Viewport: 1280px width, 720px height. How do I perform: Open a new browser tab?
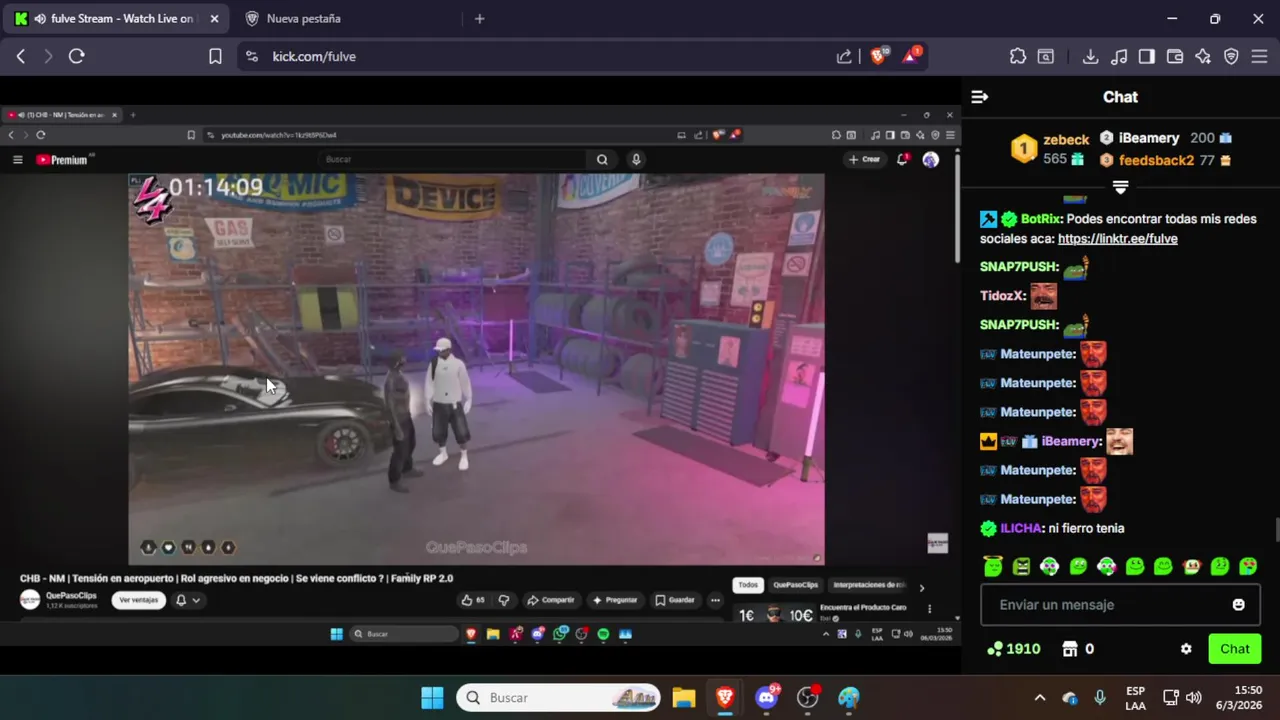point(479,18)
